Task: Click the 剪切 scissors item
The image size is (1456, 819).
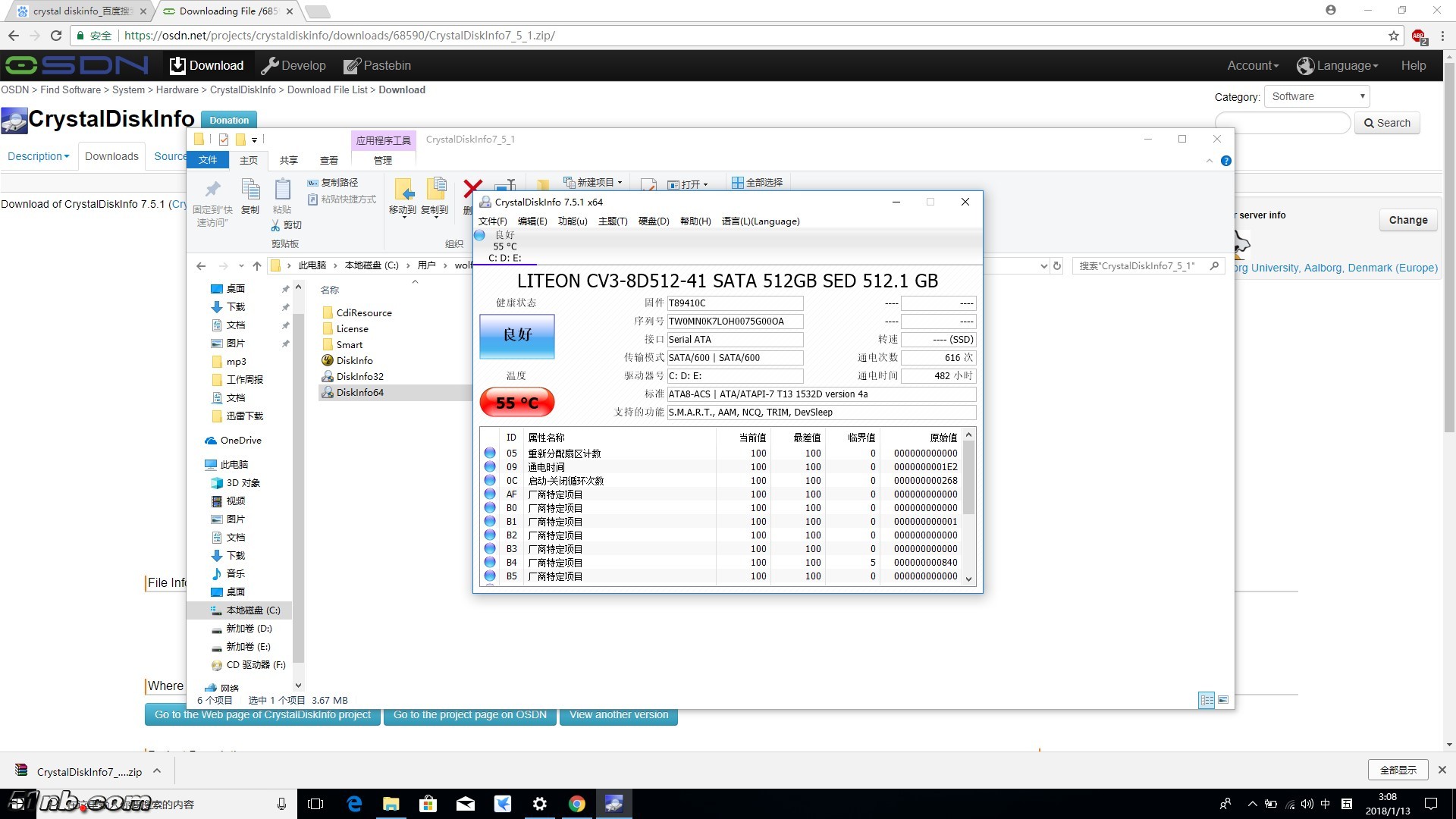Action: coord(287,225)
